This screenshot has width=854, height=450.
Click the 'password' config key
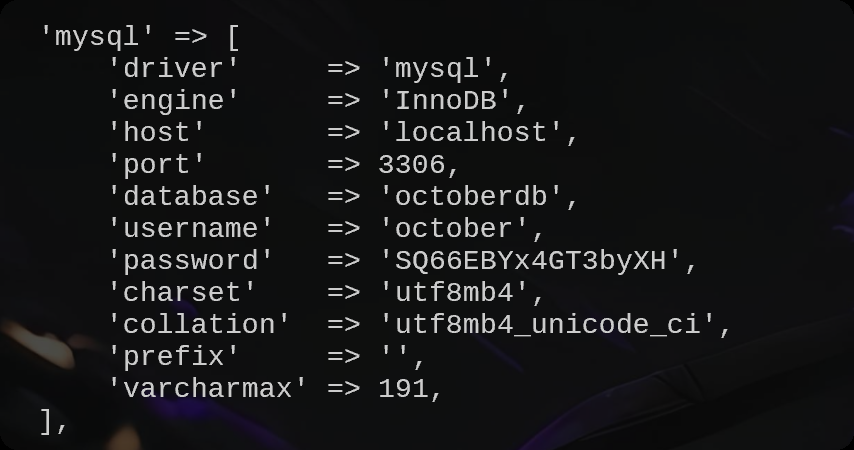point(190,261)
